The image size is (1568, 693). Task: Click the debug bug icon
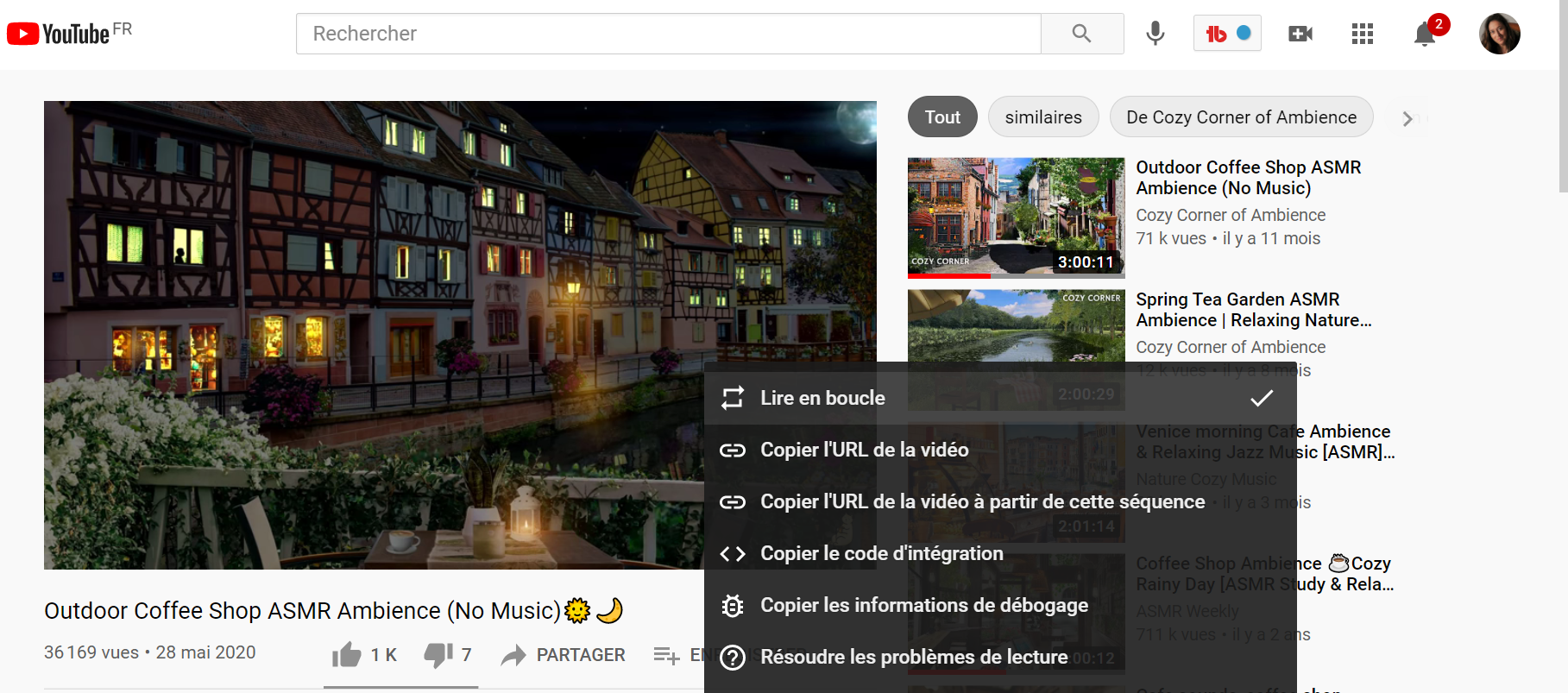pos(733,605)
